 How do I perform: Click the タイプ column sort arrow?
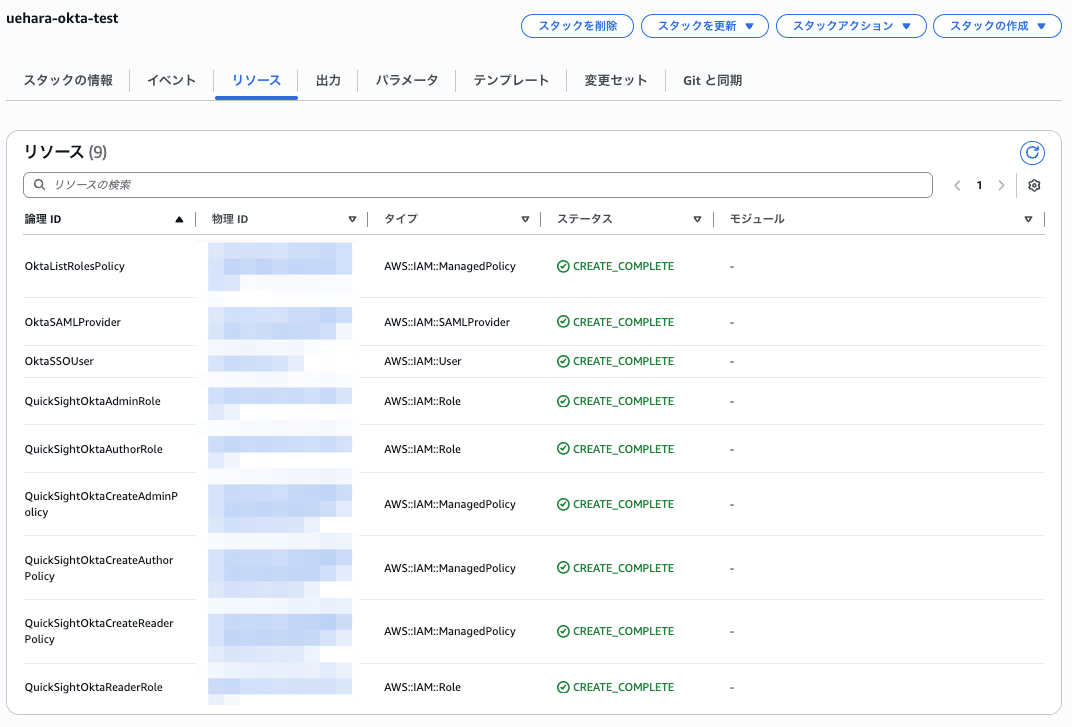525,219
